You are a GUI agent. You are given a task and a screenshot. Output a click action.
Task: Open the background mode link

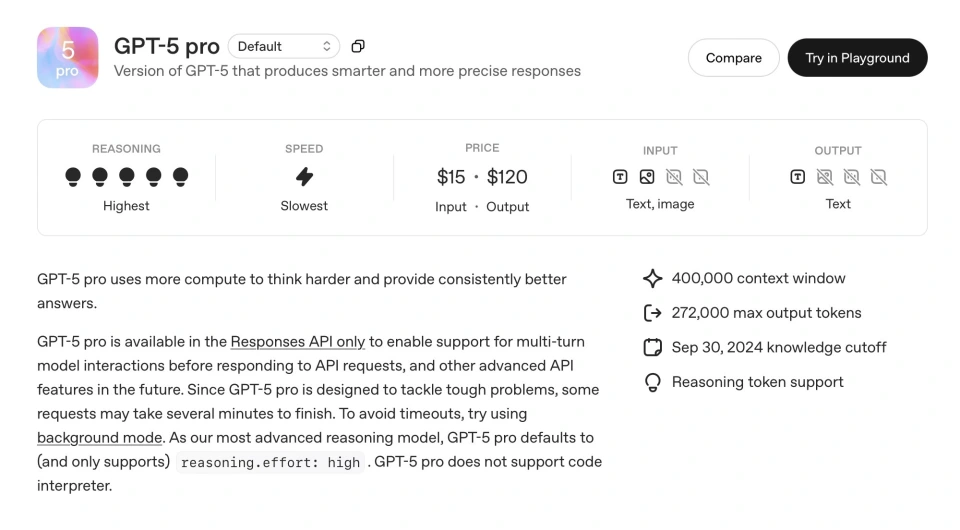99,437
